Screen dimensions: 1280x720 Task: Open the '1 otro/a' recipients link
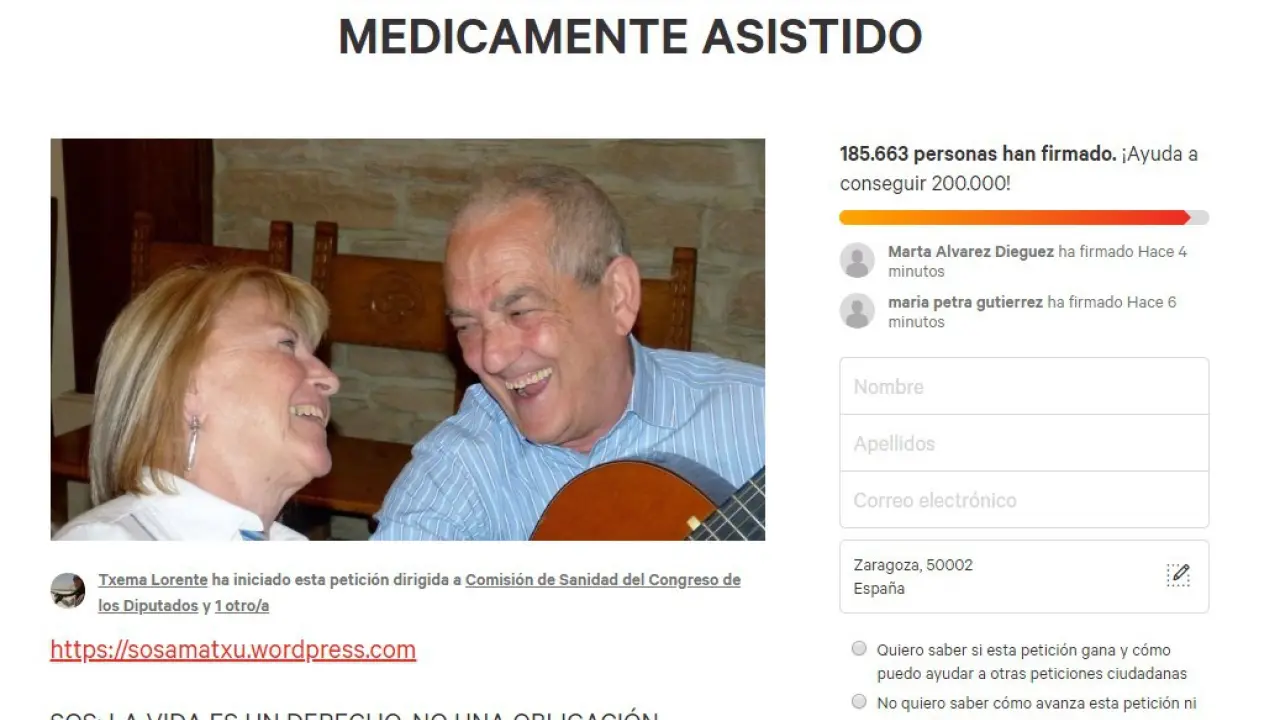(242, 606)
